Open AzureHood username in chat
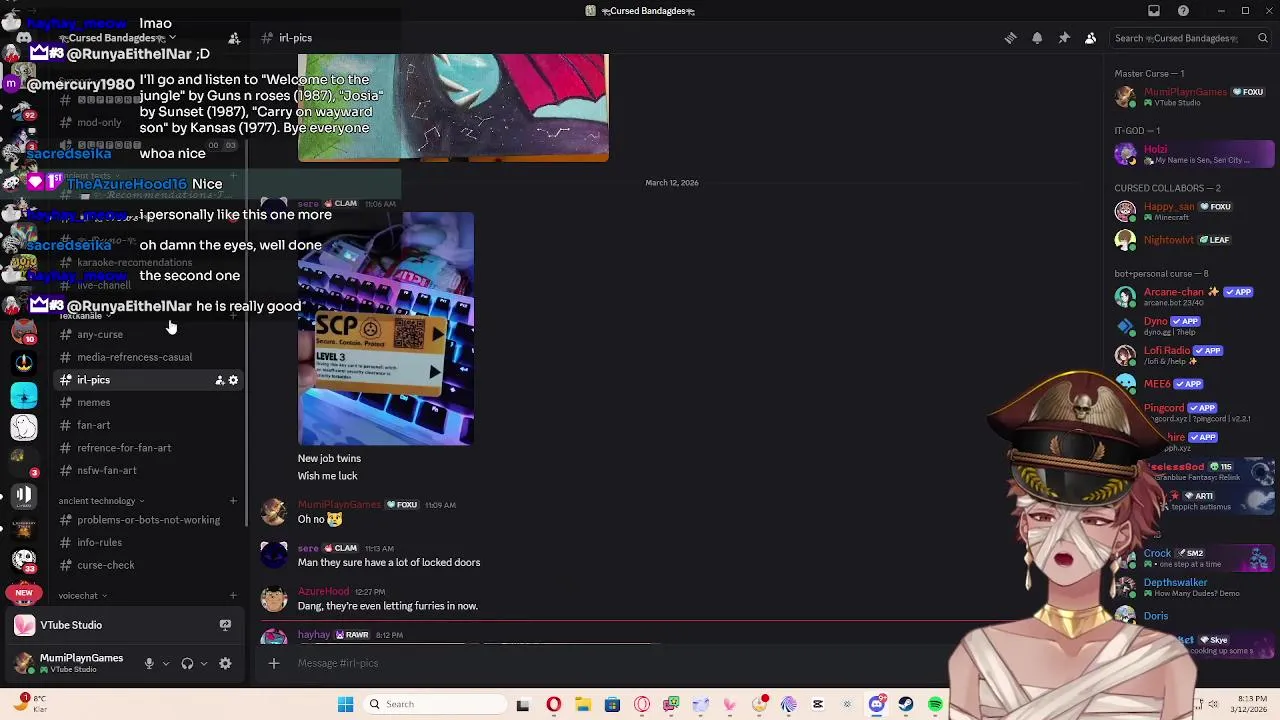1280x720 pixels. 323,592
